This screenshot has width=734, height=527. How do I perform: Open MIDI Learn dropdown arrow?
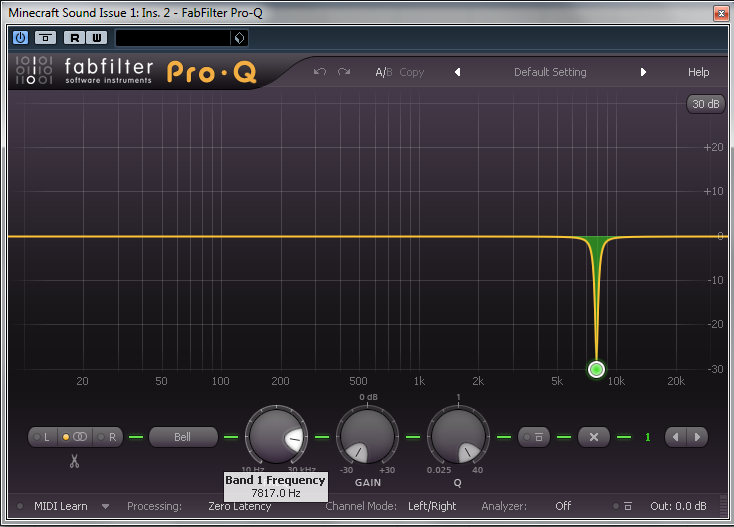[x=105, y=506]
